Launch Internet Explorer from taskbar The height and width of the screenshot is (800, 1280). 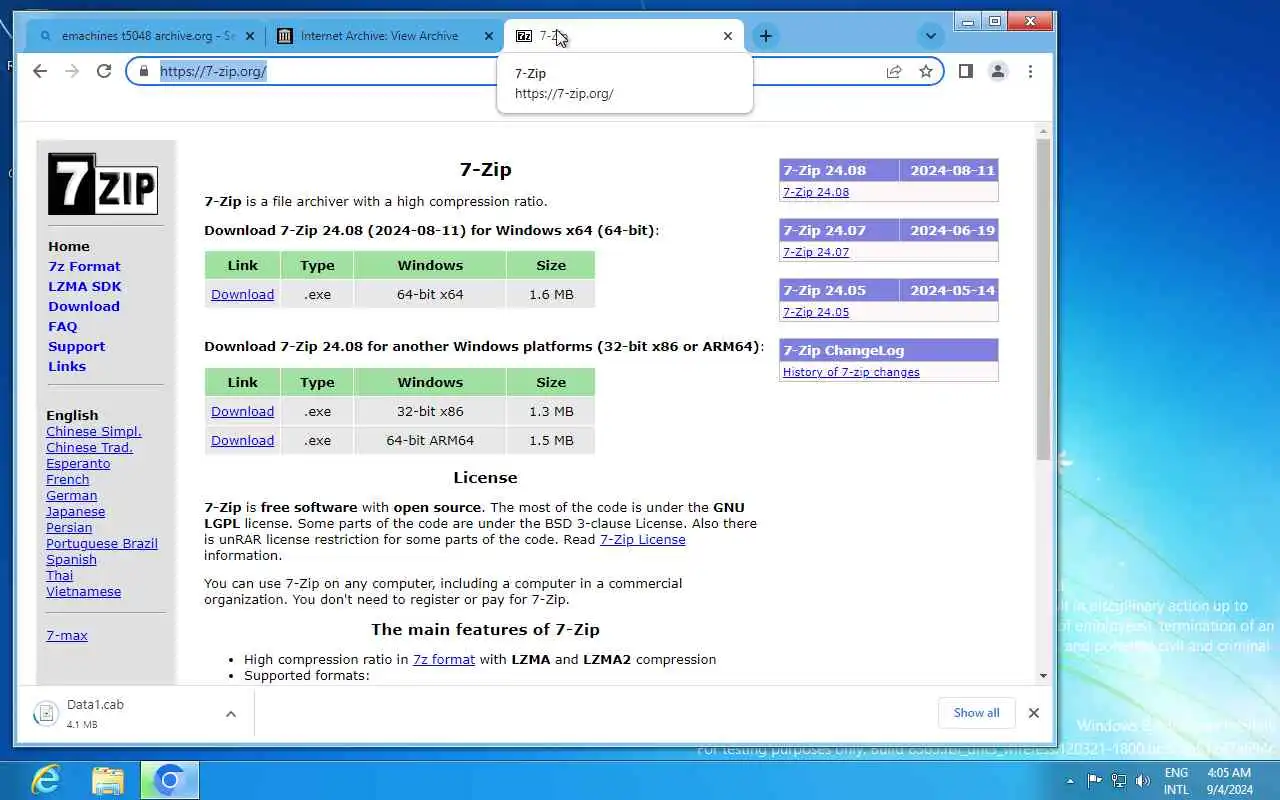point(46,780)
